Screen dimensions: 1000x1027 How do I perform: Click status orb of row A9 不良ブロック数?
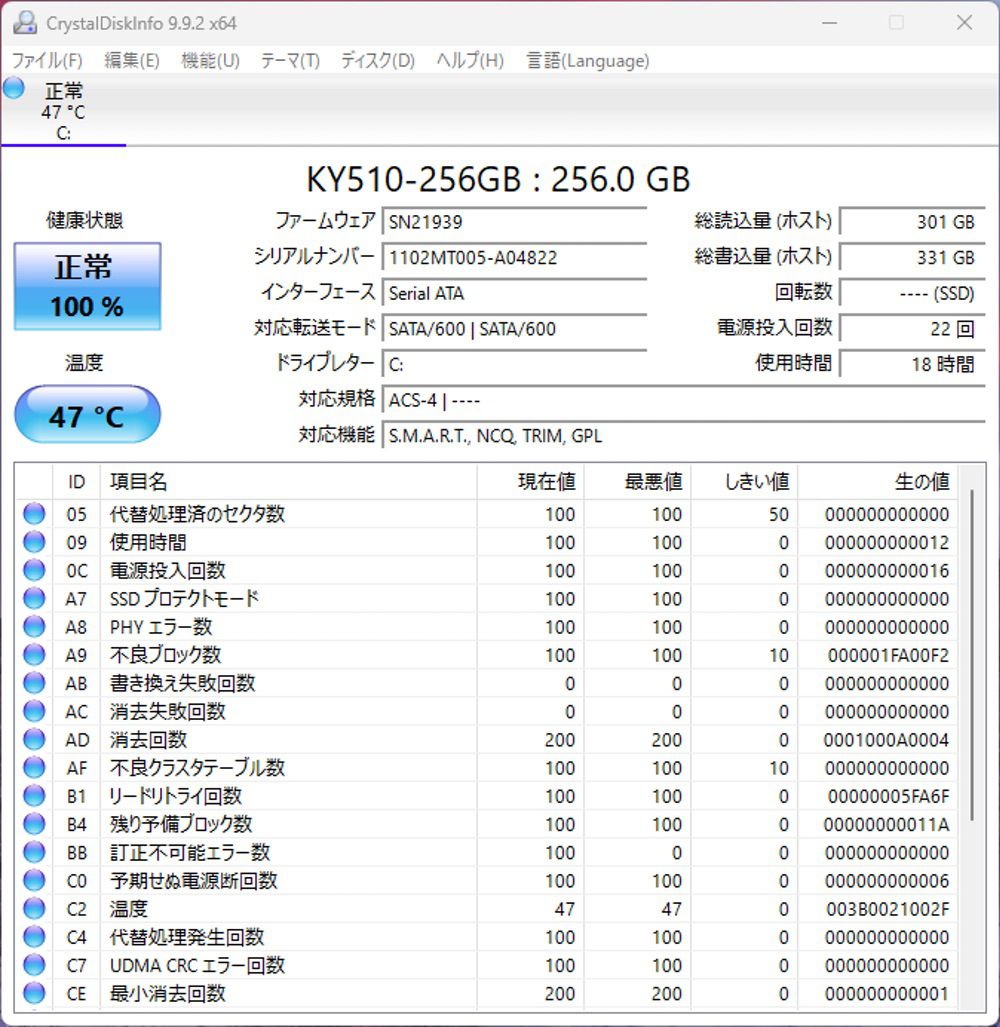tap(34, 655)
